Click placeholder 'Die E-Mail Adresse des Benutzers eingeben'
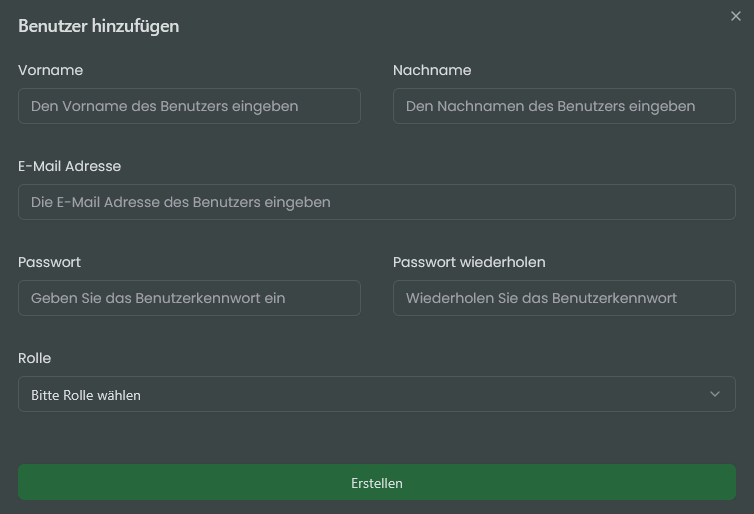Image resolution: width=754 pixels, height=514 pixels. 181,202
